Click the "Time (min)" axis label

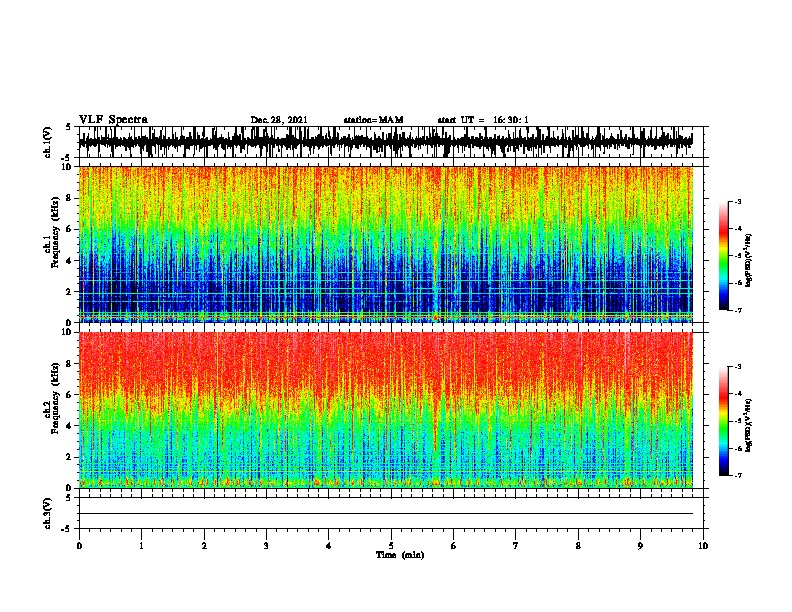pyautogui.click(x=400, y=555)
